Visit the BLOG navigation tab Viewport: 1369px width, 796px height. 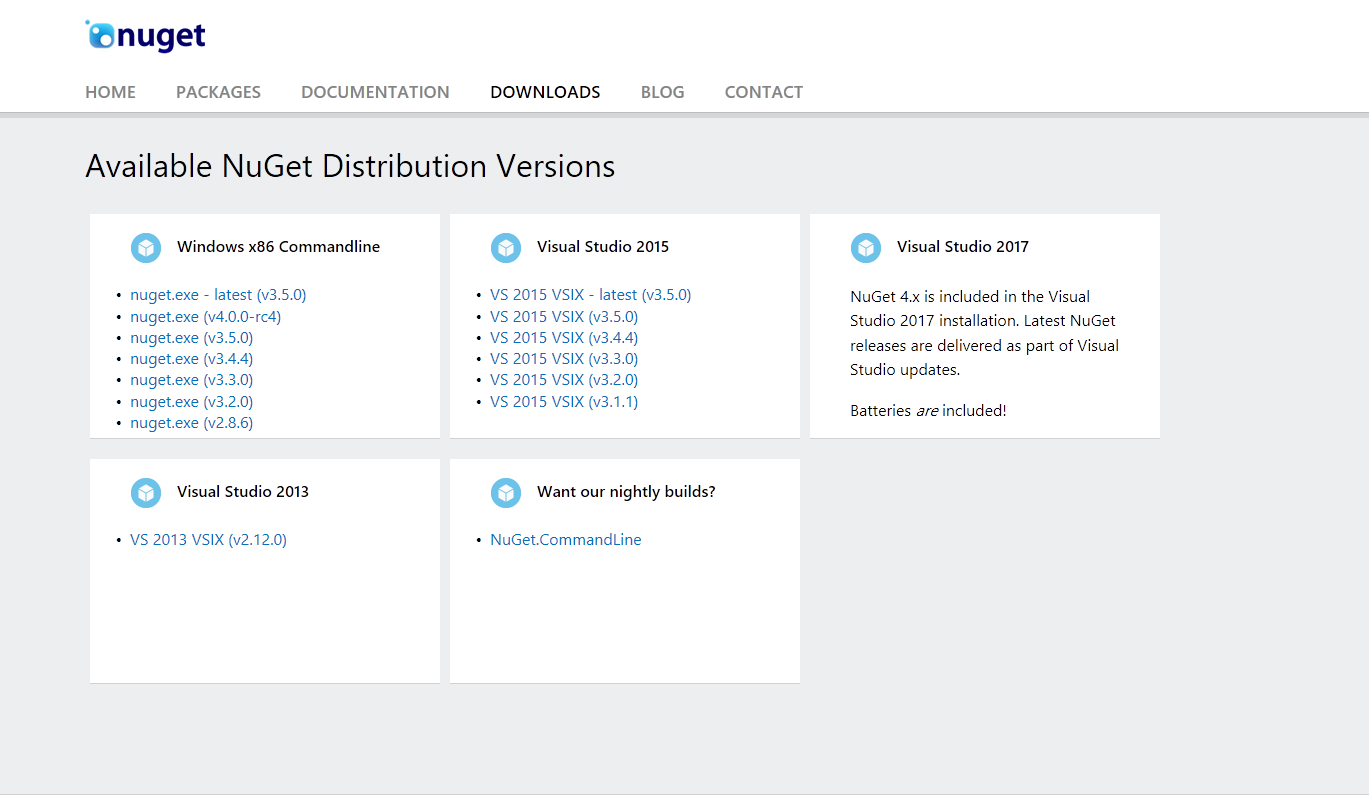[x=662, y=92]
